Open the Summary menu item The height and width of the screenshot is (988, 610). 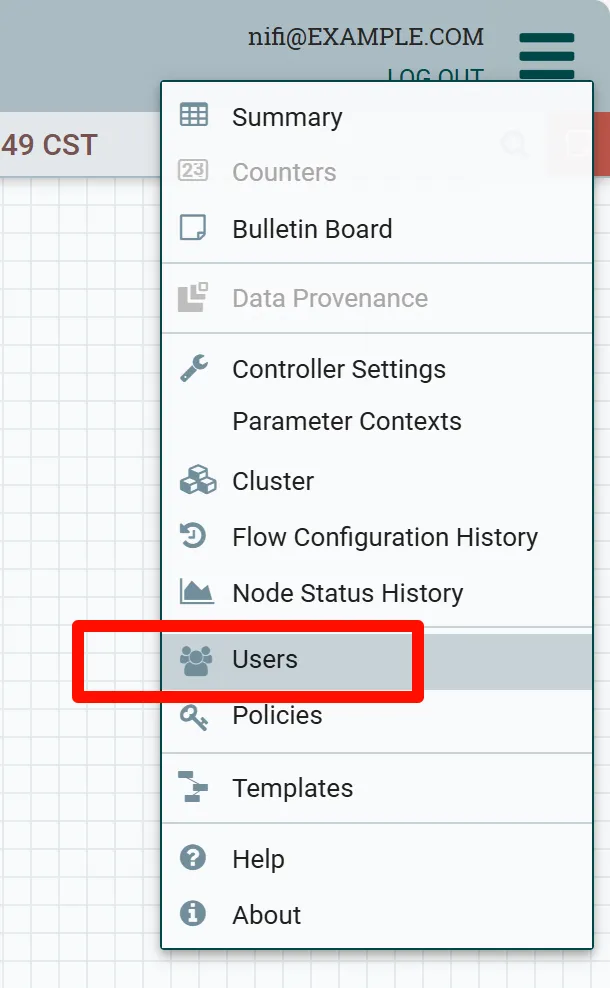pos(287,117)
